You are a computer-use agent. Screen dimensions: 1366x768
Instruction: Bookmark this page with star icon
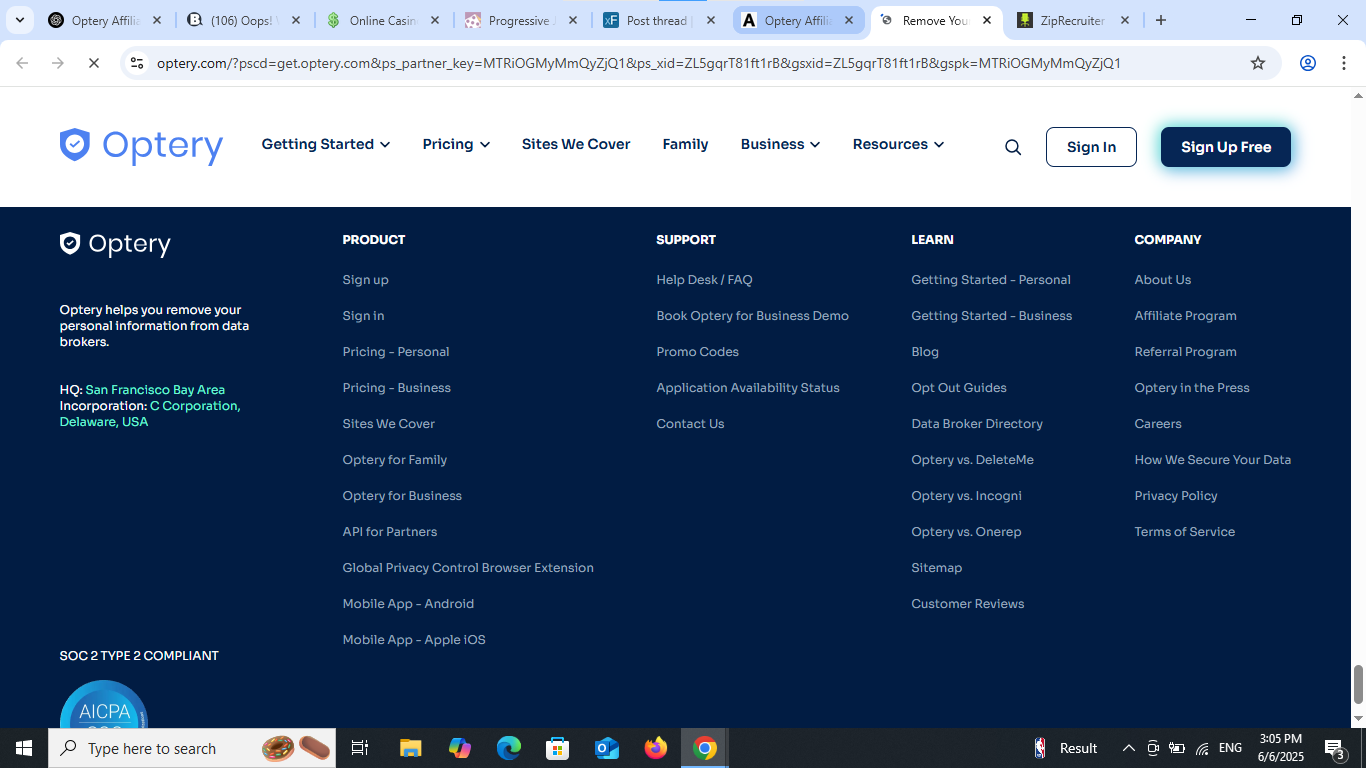[x=1258, y=63]
